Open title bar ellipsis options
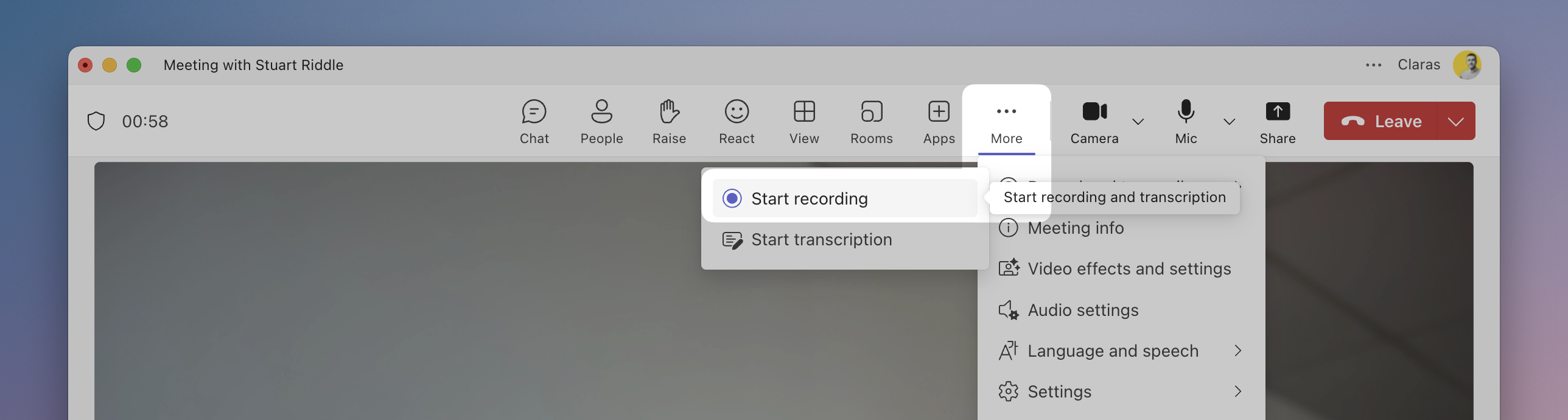The height and width of the screenshot is (420, 1568). coord(1373,65)
